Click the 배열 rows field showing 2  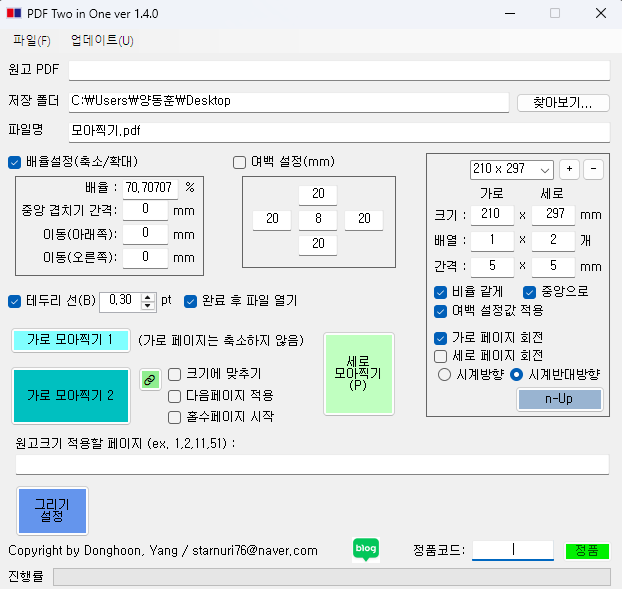[x=553, y=241]
